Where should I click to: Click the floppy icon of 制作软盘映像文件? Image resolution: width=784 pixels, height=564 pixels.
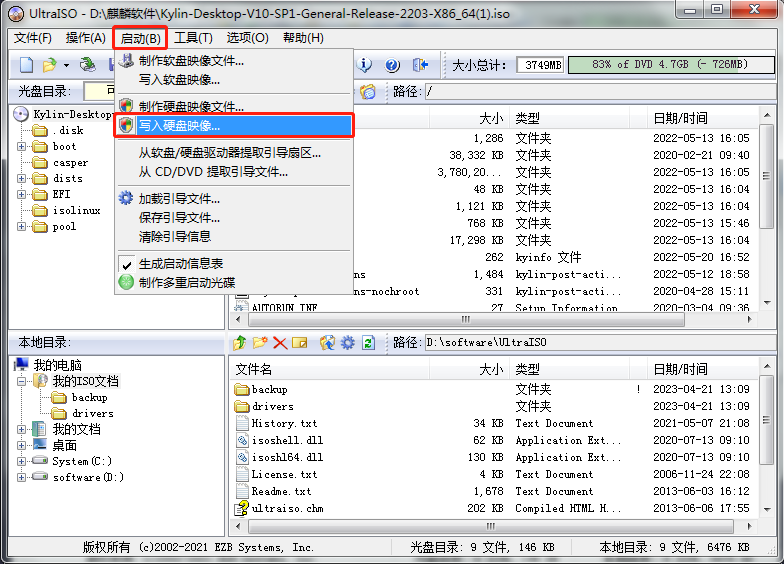126,60
